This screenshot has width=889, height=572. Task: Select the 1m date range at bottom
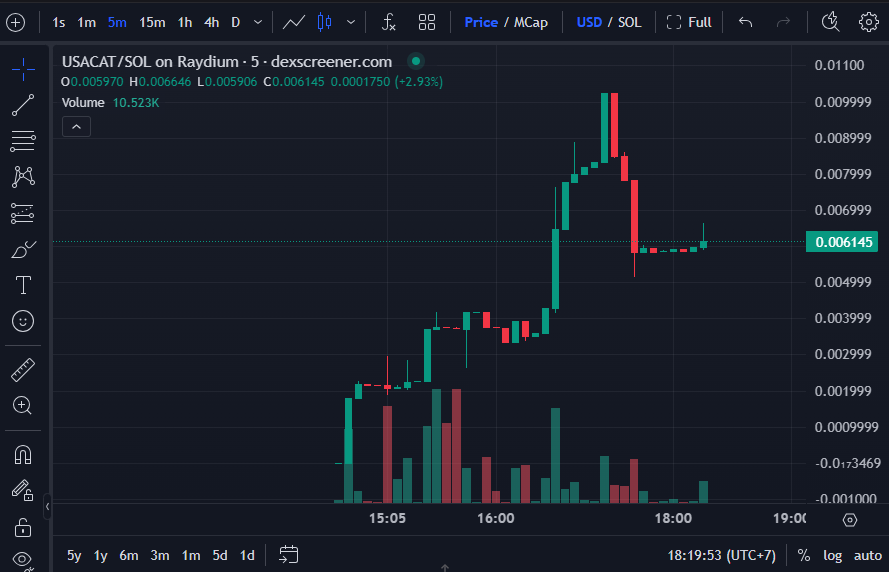191,556
